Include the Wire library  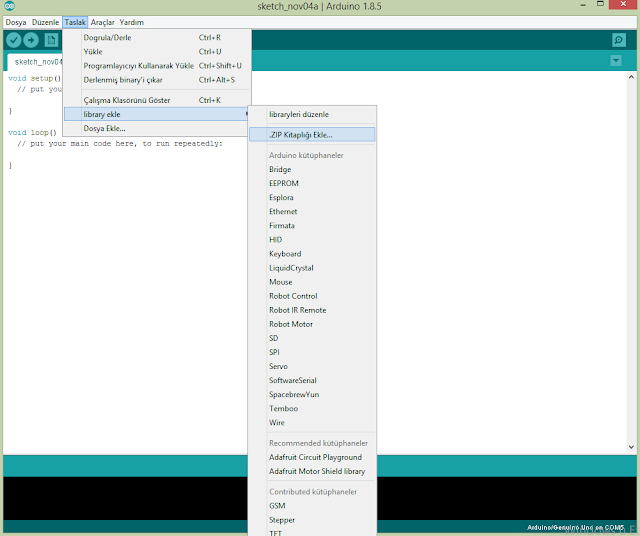click(x=312, y=423)
